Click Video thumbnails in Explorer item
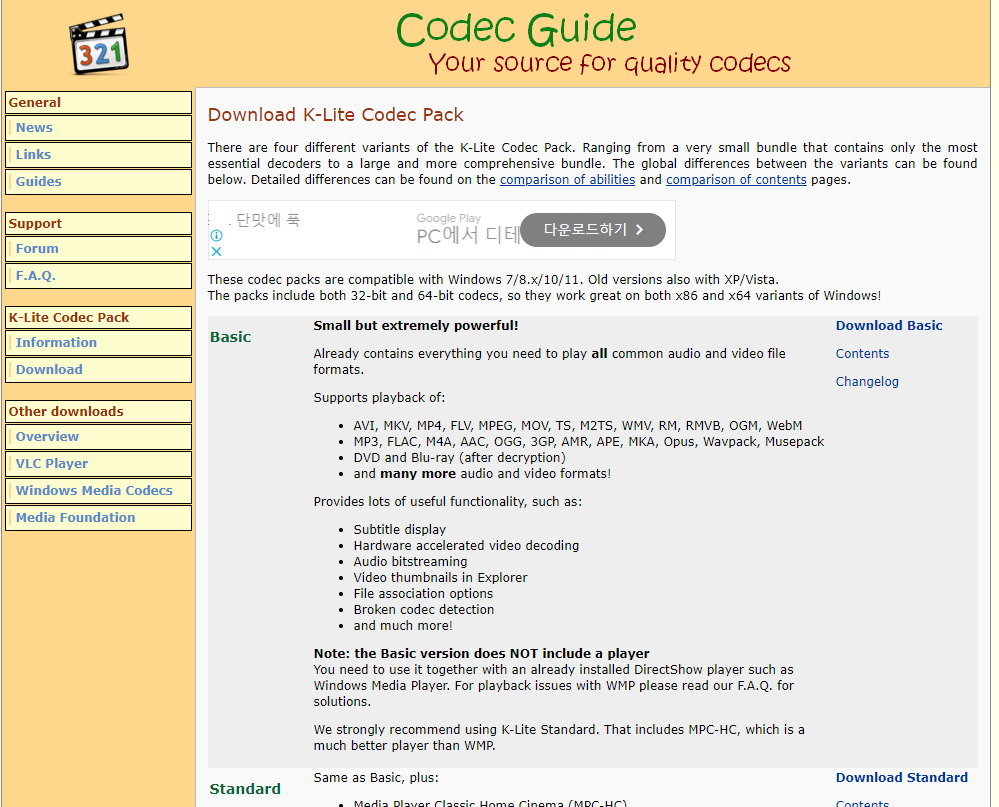 point(440,577)
